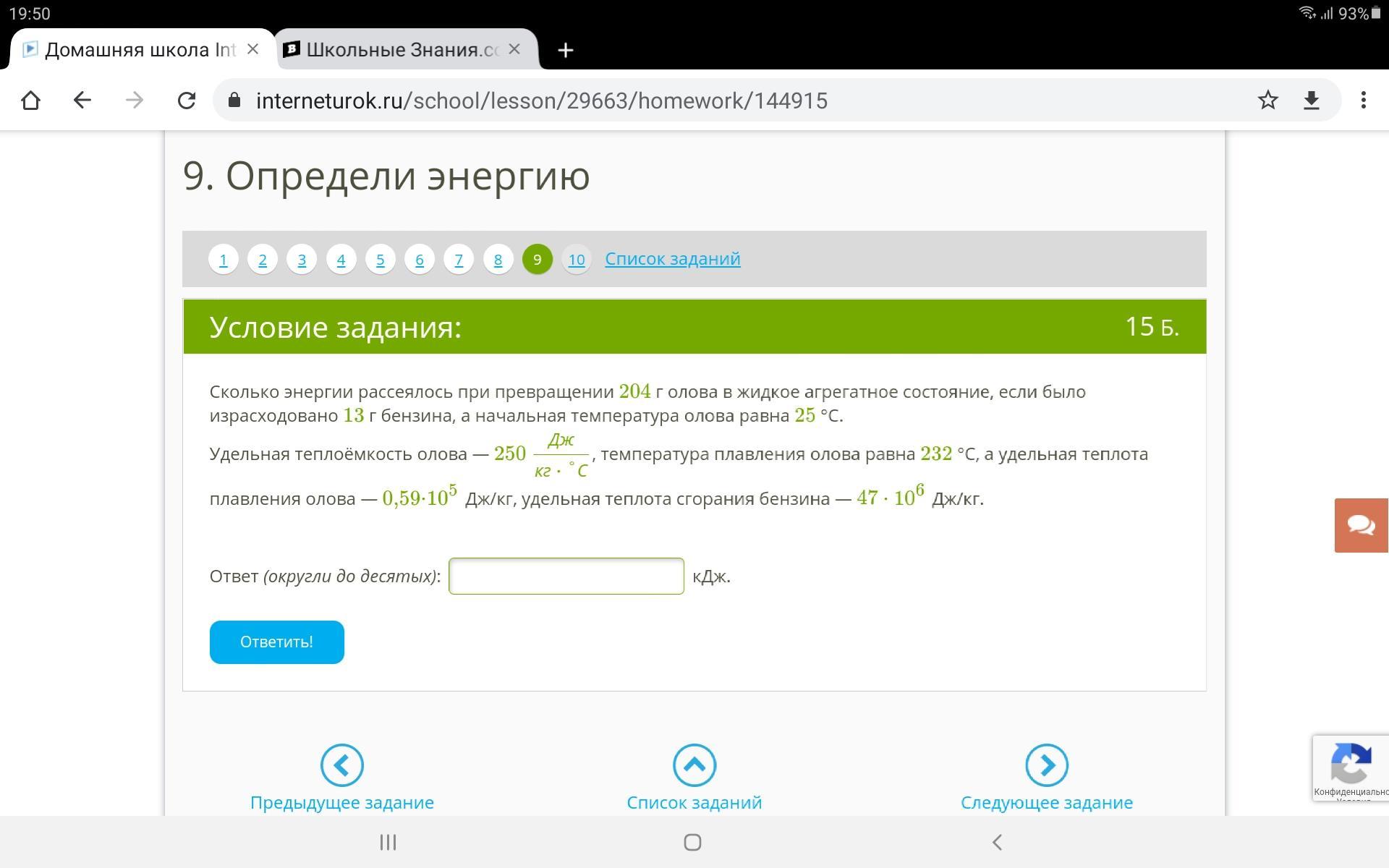
Task: Close the Домашняя школа tab
Action: (x=252, y=50)
